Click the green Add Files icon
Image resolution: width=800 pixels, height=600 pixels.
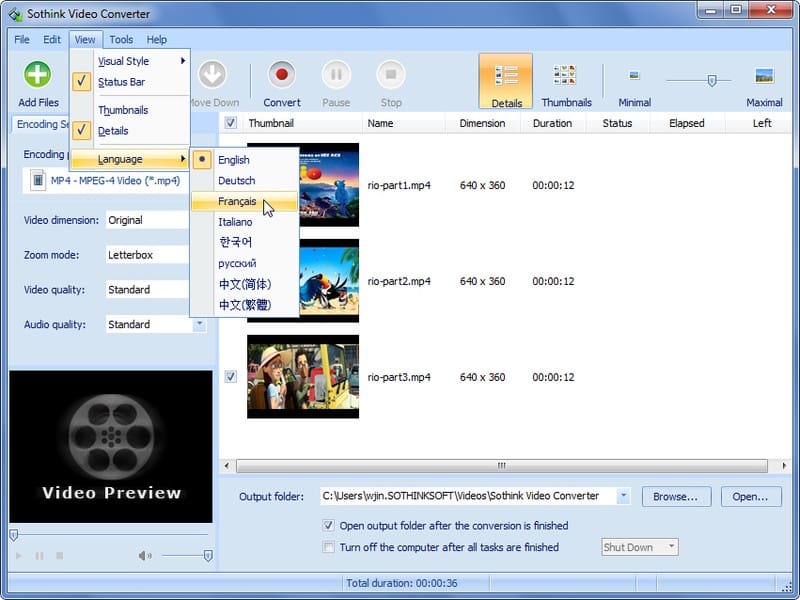click(37, 74)
